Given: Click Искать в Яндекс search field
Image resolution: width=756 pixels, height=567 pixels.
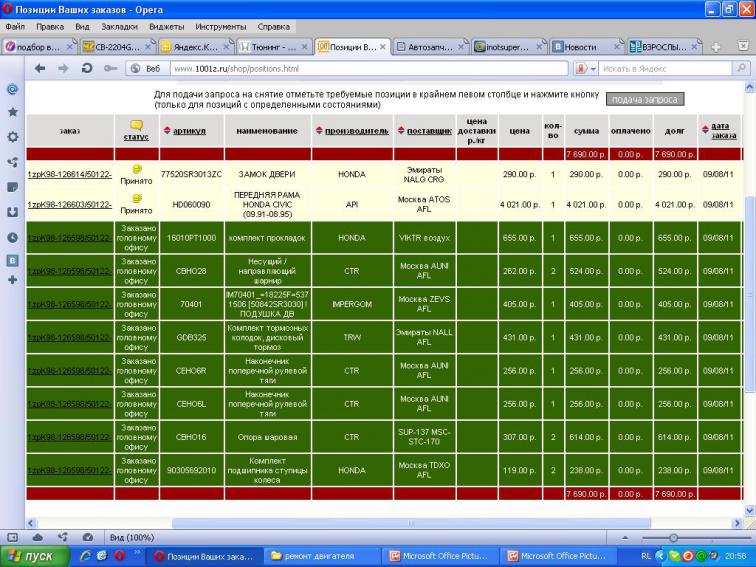Looking at the screenshot, I should tap(665, 69).
